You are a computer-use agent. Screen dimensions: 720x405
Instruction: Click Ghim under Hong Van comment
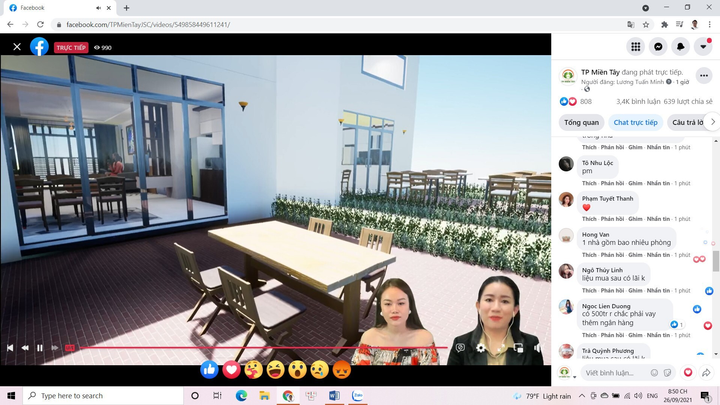635,255
